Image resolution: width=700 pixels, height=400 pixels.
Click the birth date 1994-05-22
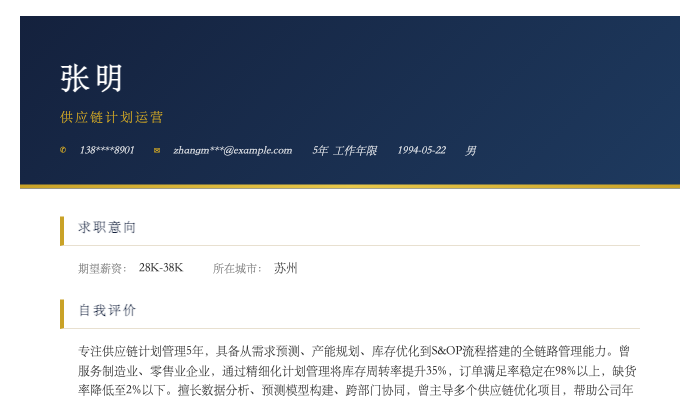tap(421, 150)
